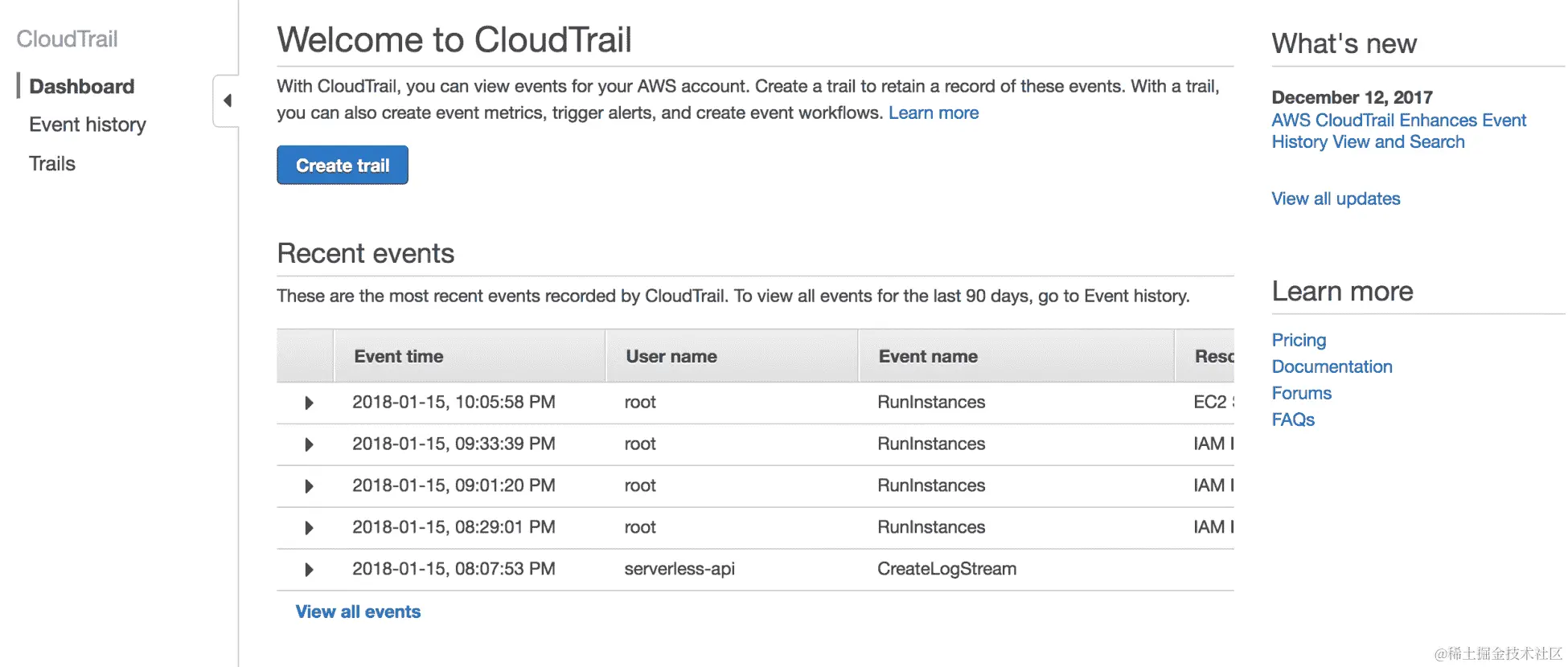
Task: Click the Event time column header
Action: click(x=399, y=356)
